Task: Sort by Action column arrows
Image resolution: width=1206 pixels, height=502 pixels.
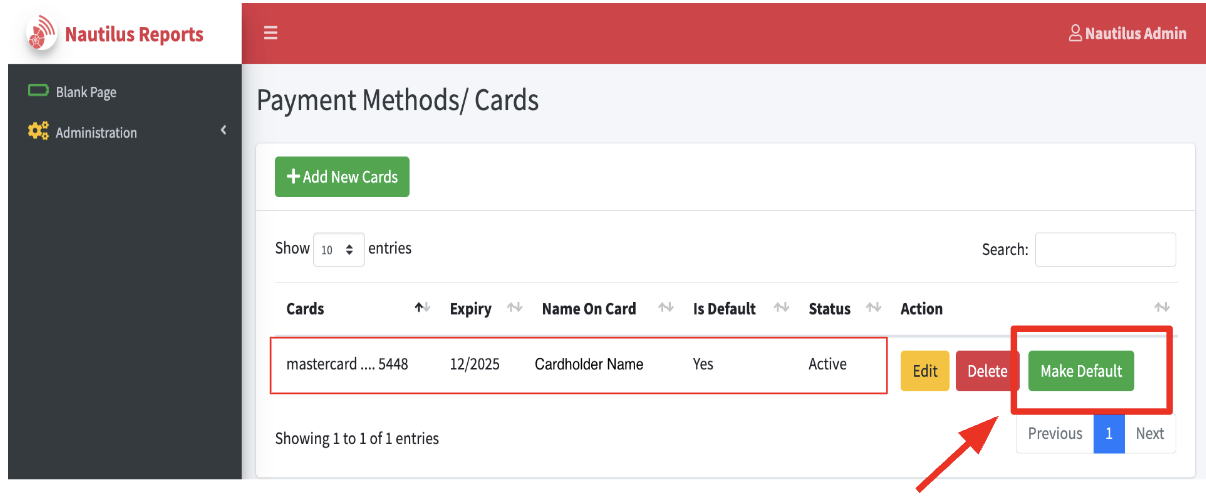Action: (1162, 308)
